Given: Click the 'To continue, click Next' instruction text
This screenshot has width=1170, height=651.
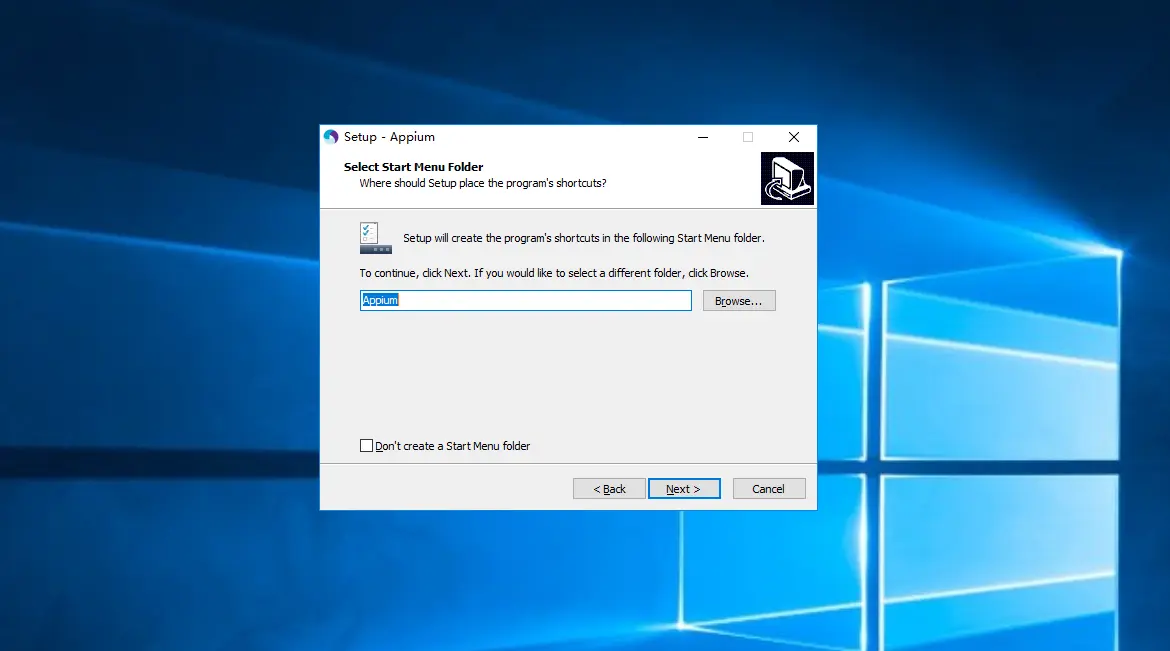Looking at the screenshot, I should click(554, 273).
